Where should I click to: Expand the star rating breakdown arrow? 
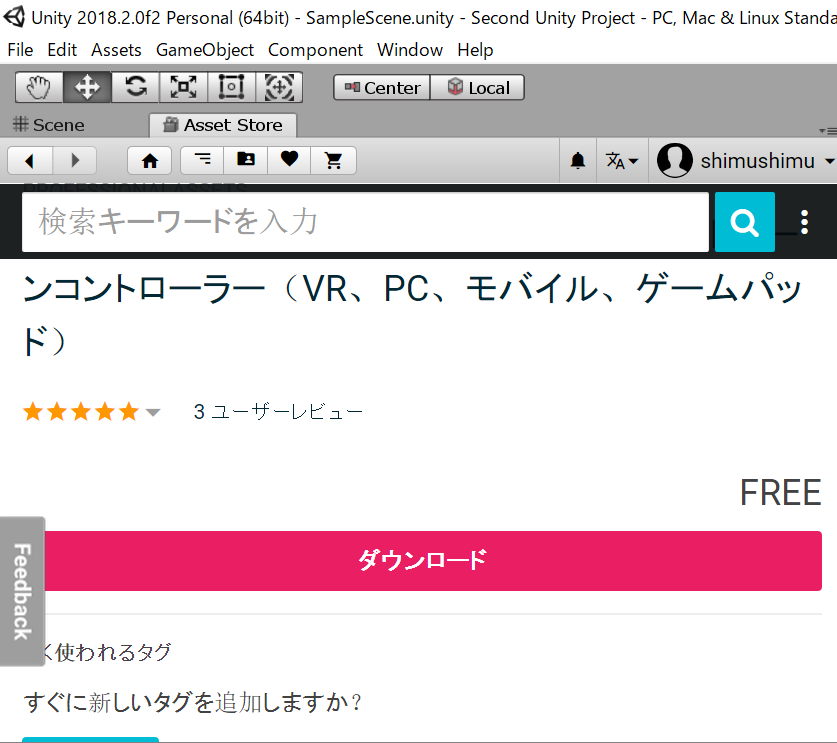point(153,412)
